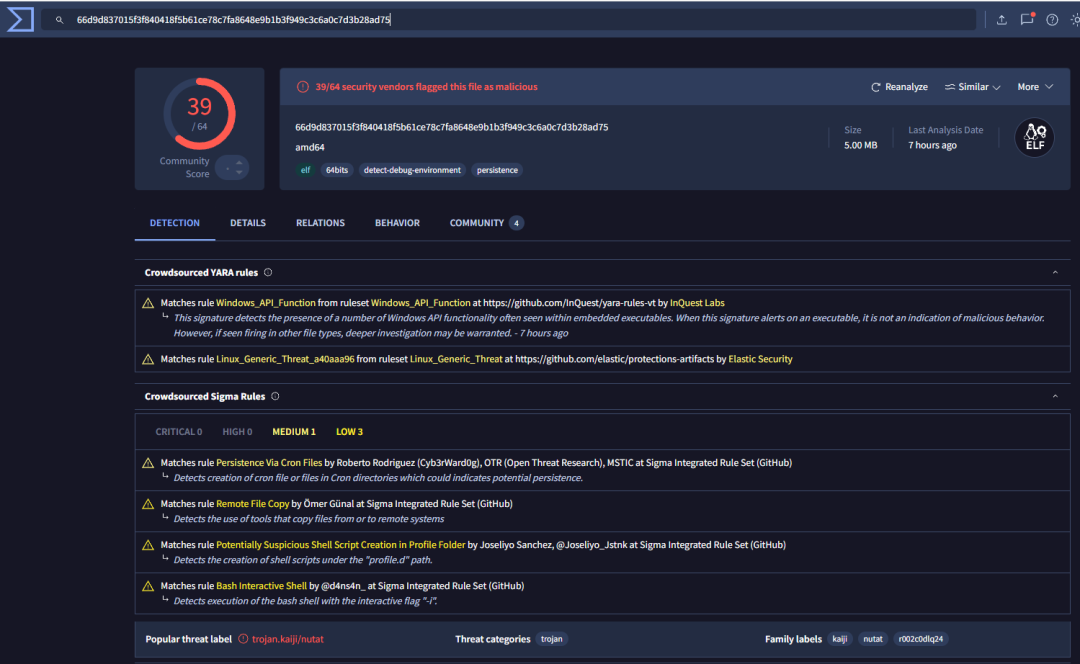Open the InQuest Labs link

697,303
